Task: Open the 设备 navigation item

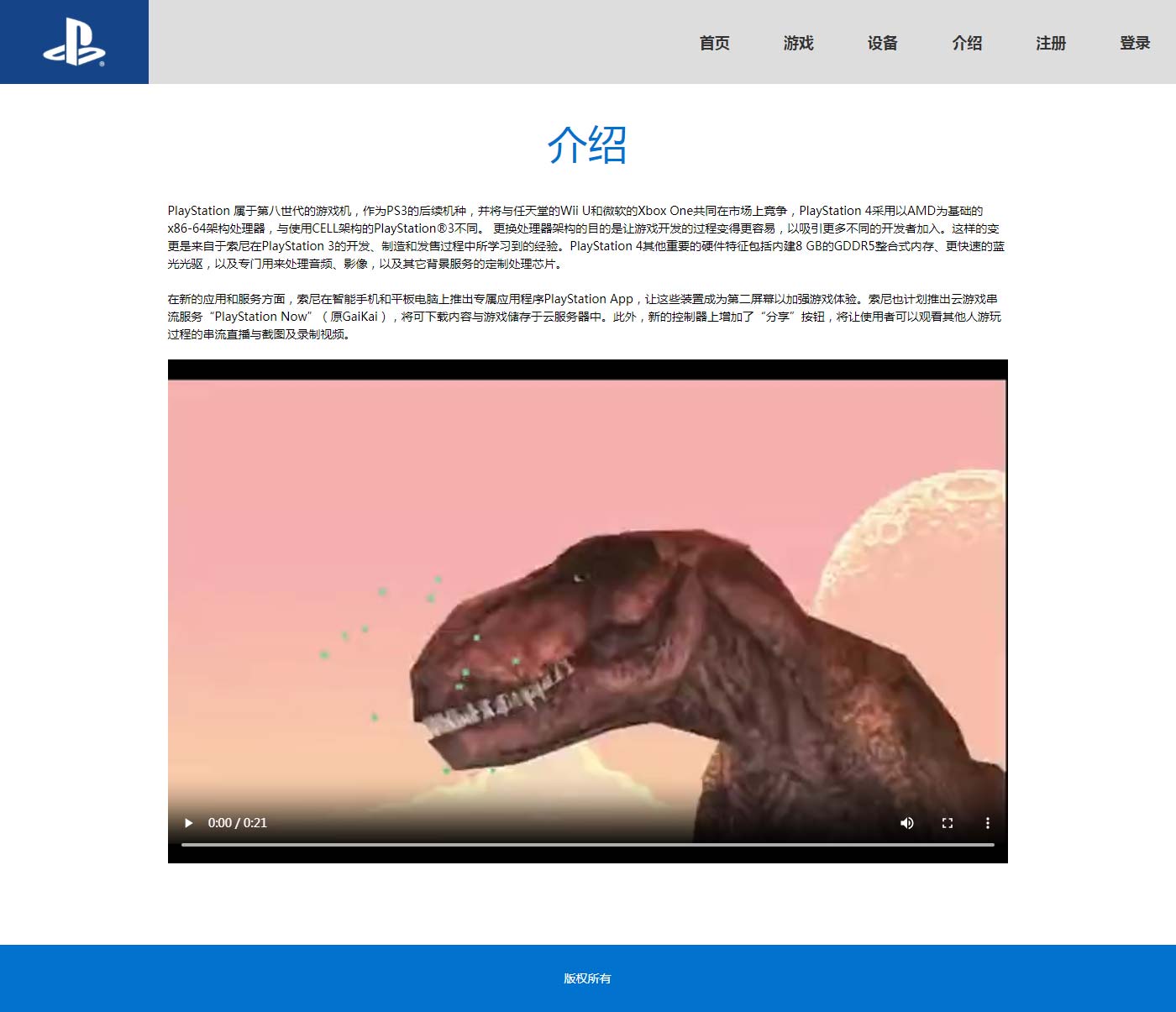Action: point(883,43)
